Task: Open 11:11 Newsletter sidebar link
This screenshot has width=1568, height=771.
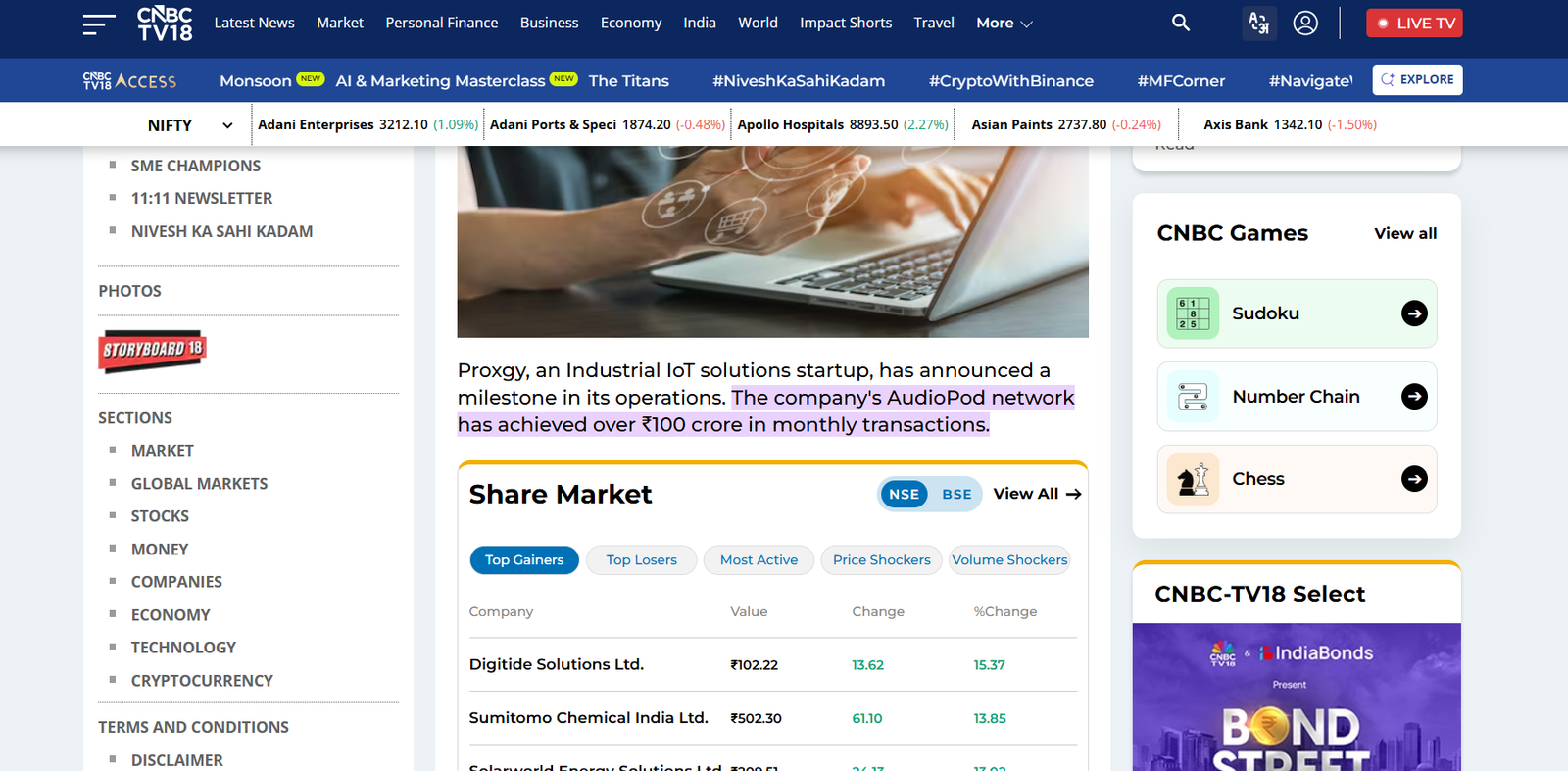Action: click(x=202, y=198)
